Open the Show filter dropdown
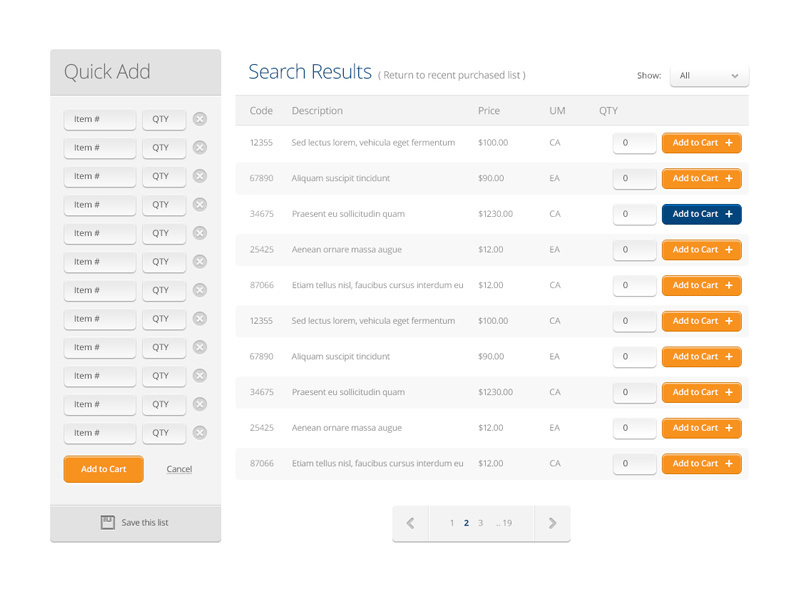 [x=709, y=75]
